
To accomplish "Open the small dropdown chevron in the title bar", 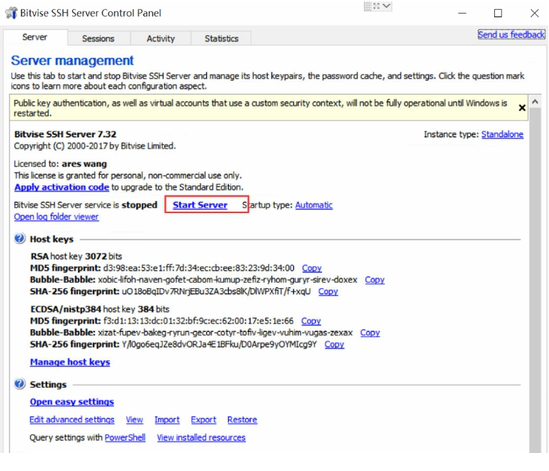I will coord(387,6).
